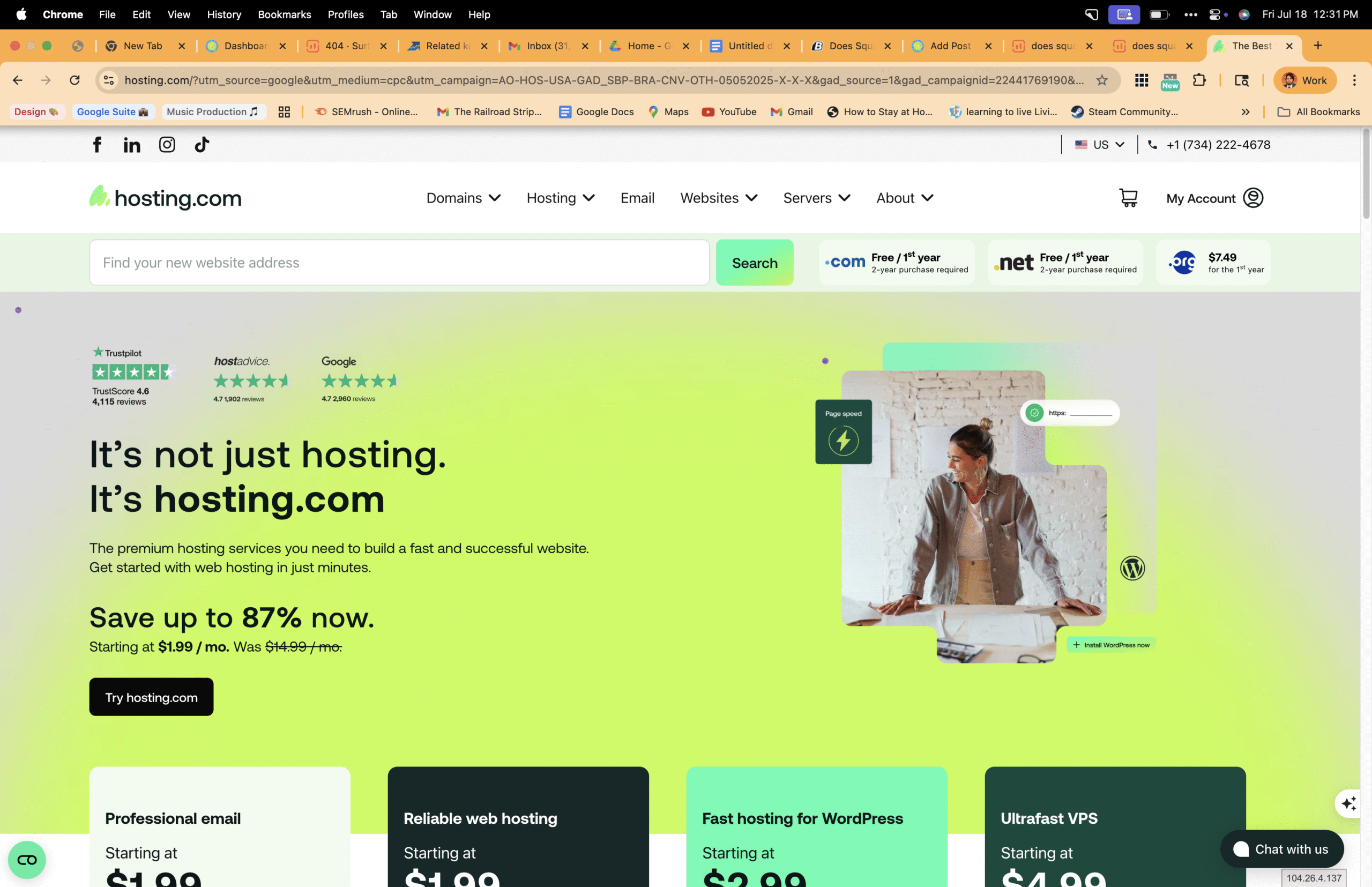Click the LinkedIn social icon
This screenshot has height=887, width=1372.
(x=132, y=144)
